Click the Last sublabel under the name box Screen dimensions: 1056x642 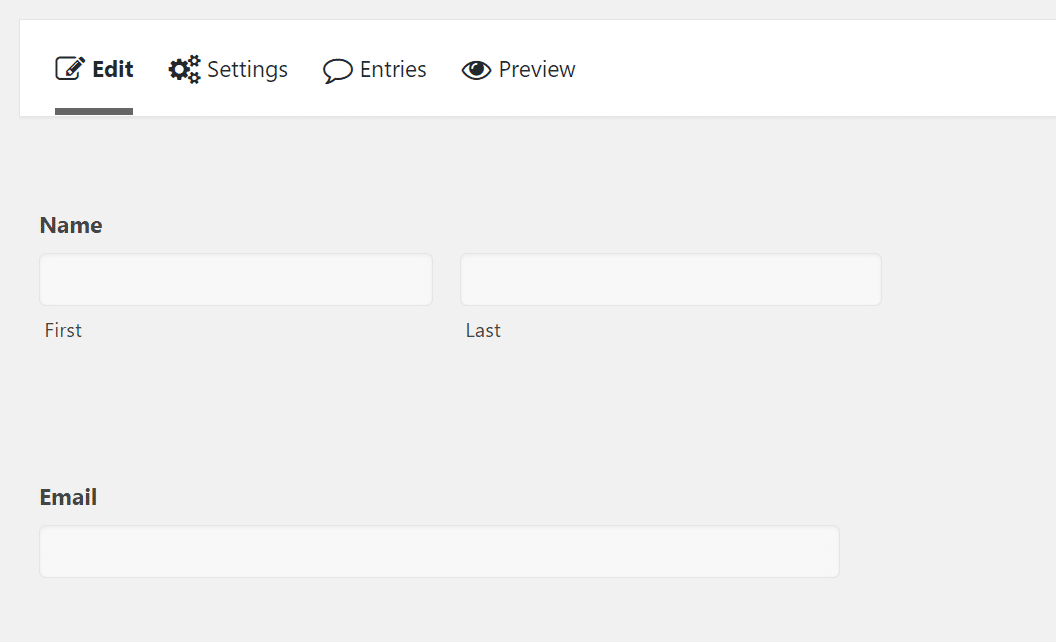(483, 330)
